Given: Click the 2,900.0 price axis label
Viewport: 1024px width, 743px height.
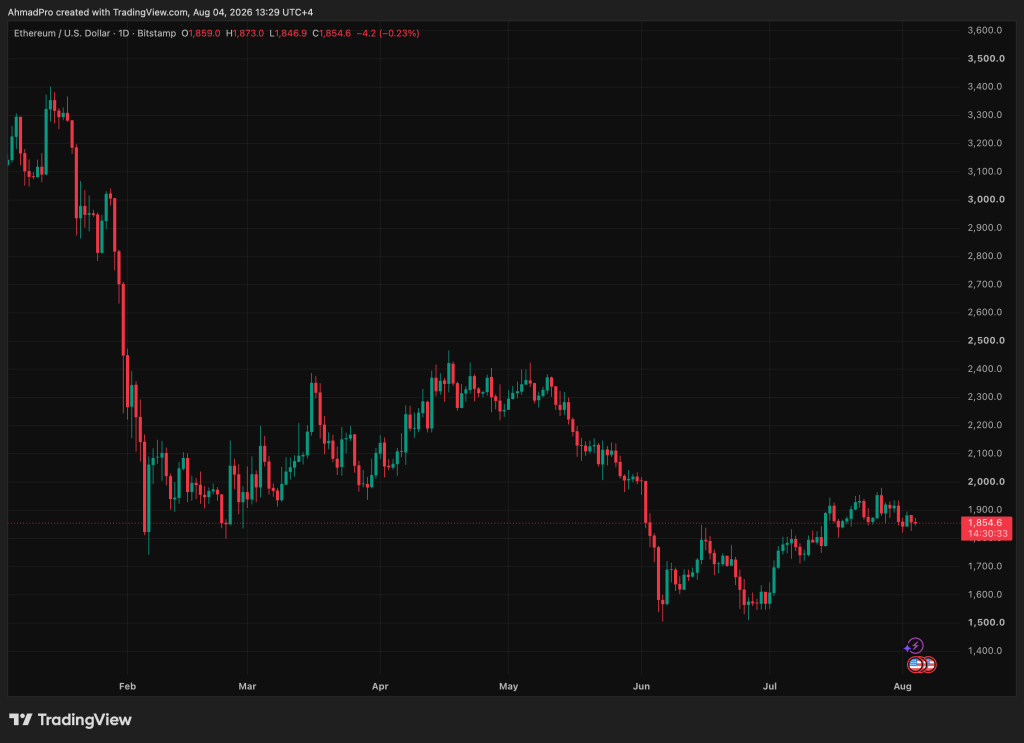Looking at the screenshot, I should click(x=985, y=227).
